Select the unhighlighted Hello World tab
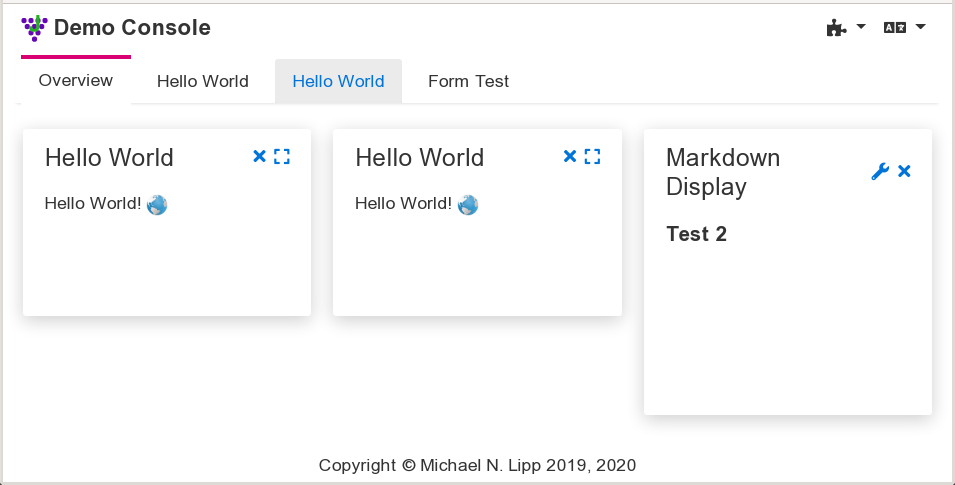955x485 pixels. [x=202, y=82]
